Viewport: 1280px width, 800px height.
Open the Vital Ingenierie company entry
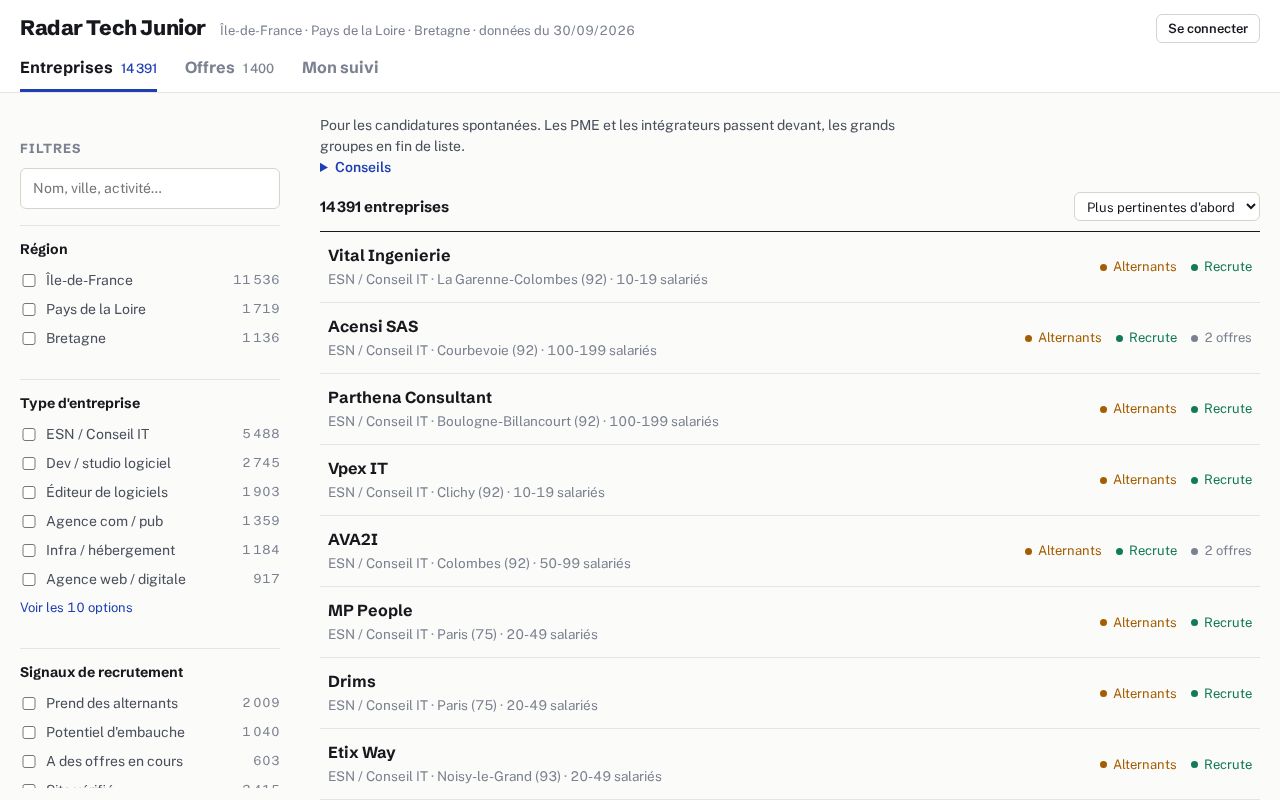pyautogui.click(x=790, y=267)
